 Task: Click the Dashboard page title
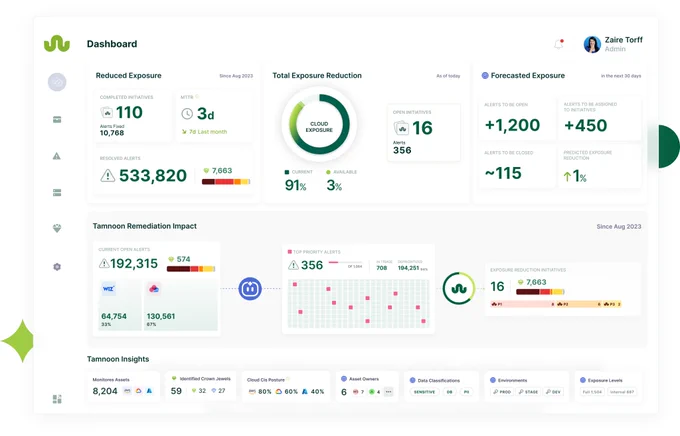point(112,44)
